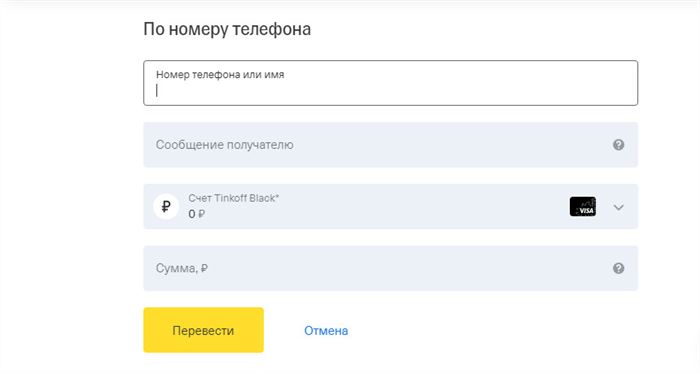Focus the phone number or name field
700x373 pixels.
click(390, 83)
